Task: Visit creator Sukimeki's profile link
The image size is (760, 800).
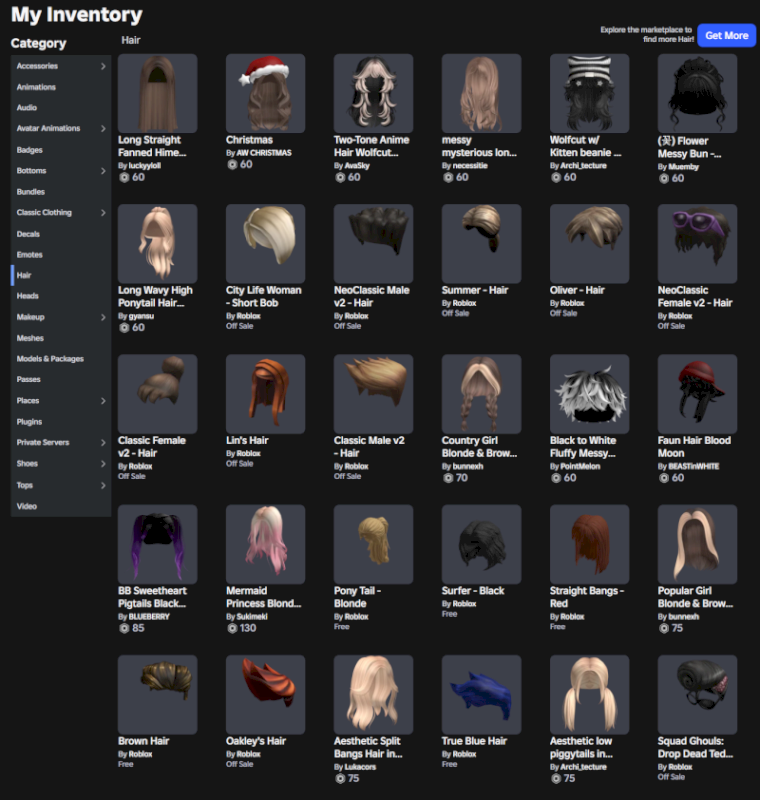Action: click(251, 616)
